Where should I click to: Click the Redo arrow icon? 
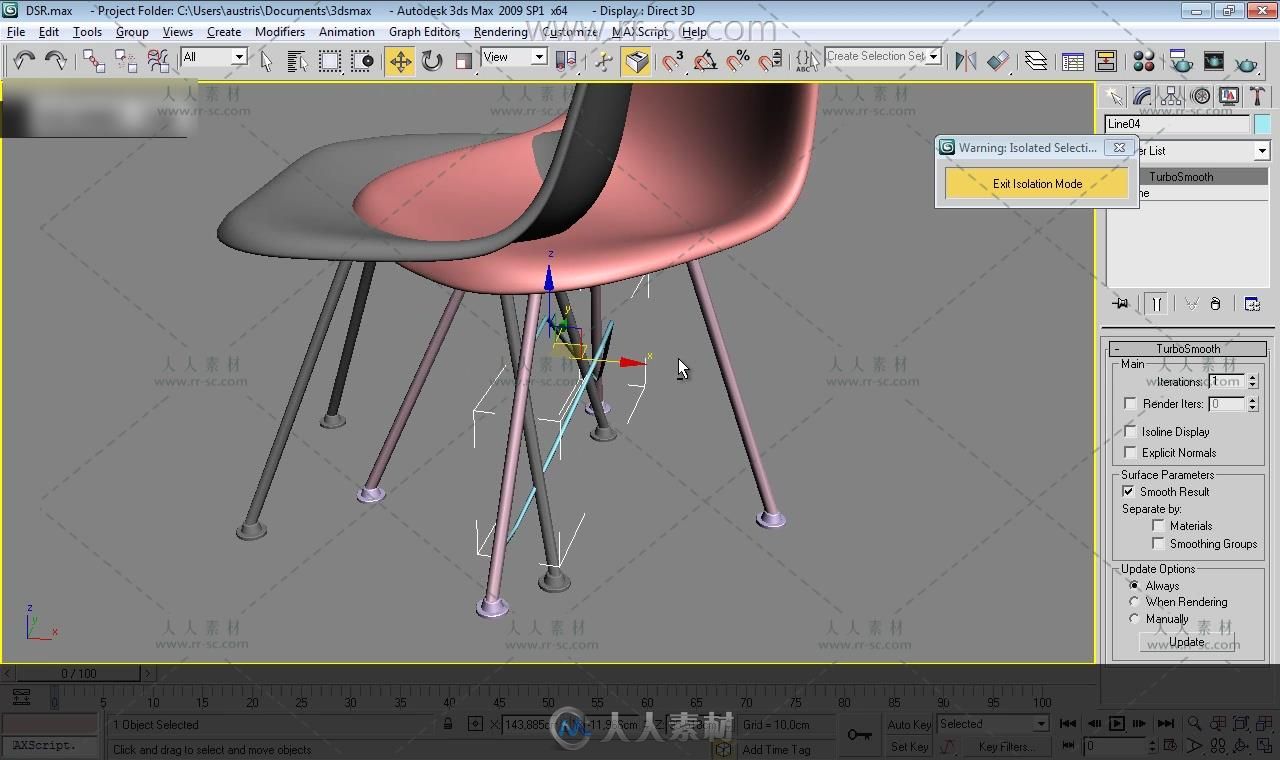tap(56, 61)
